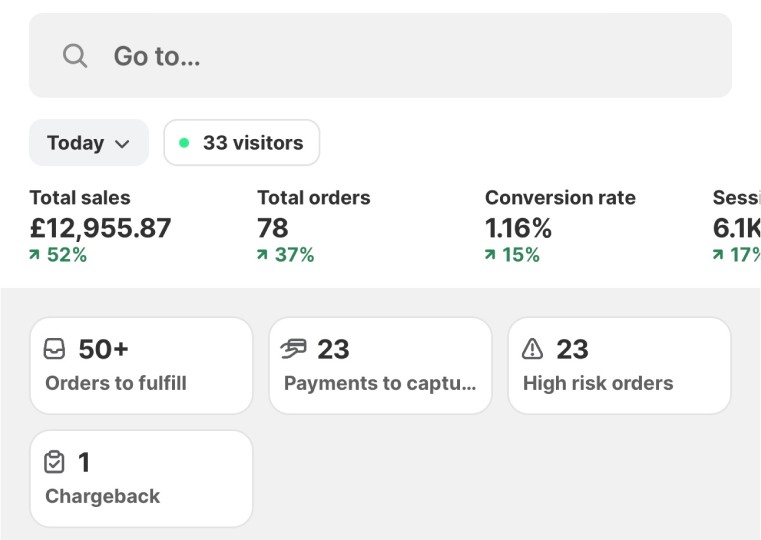Click the payment hand-and-card icon

coord(294,349)
